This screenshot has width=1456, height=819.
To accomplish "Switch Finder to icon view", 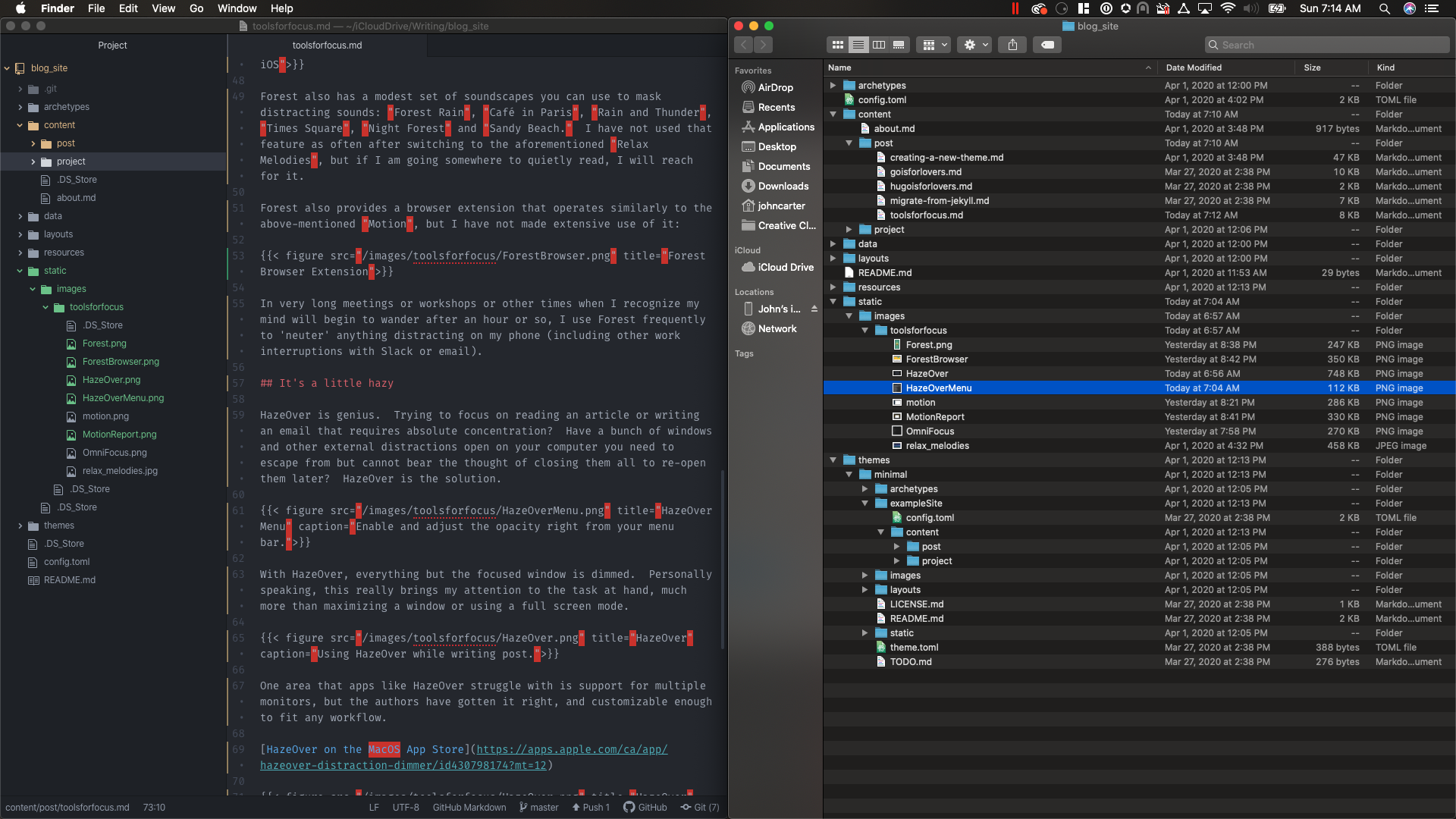I will (x=838, y=45).
